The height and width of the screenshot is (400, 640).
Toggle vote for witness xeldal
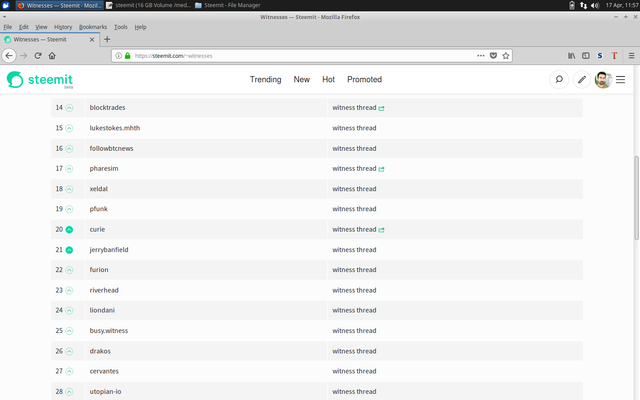(69, 189)
